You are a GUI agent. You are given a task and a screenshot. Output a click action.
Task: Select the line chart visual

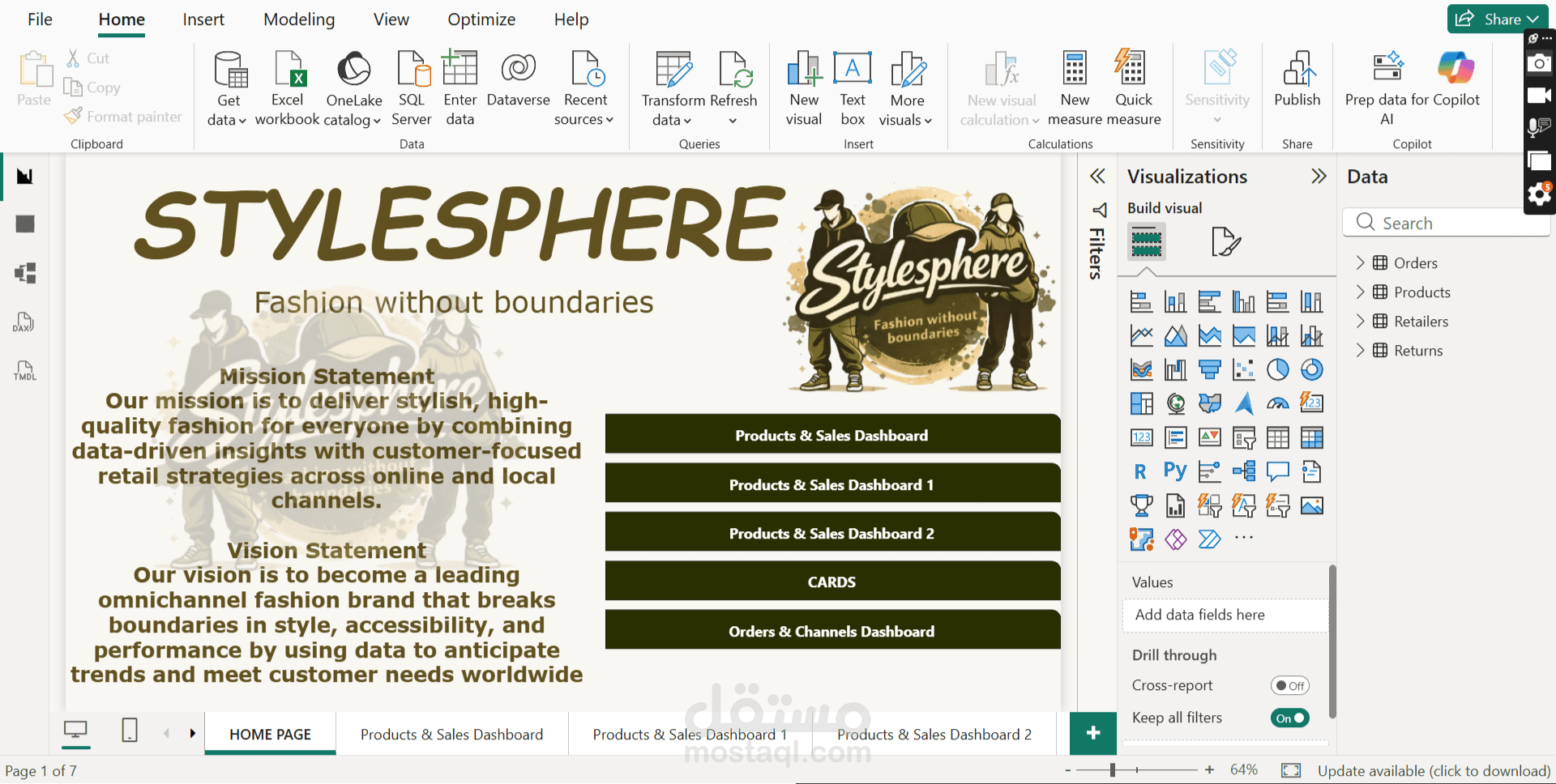1141,335
